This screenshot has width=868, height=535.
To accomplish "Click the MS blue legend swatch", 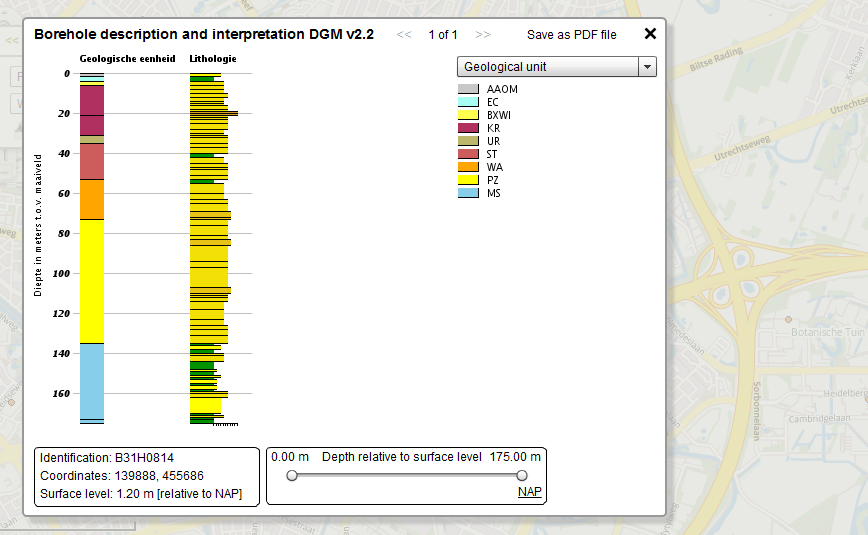I will coord(469,193).
